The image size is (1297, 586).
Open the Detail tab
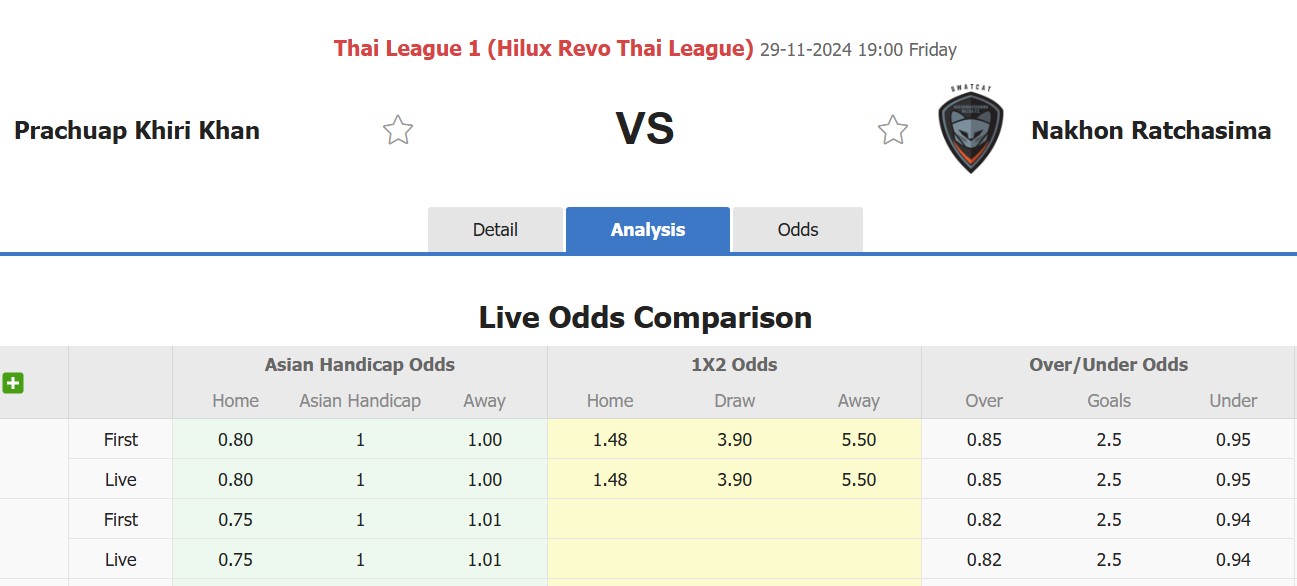tap(495, 230)
